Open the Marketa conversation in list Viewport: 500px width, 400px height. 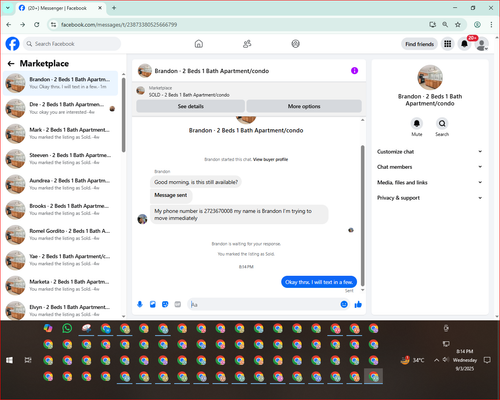click(x=61, y=285)
